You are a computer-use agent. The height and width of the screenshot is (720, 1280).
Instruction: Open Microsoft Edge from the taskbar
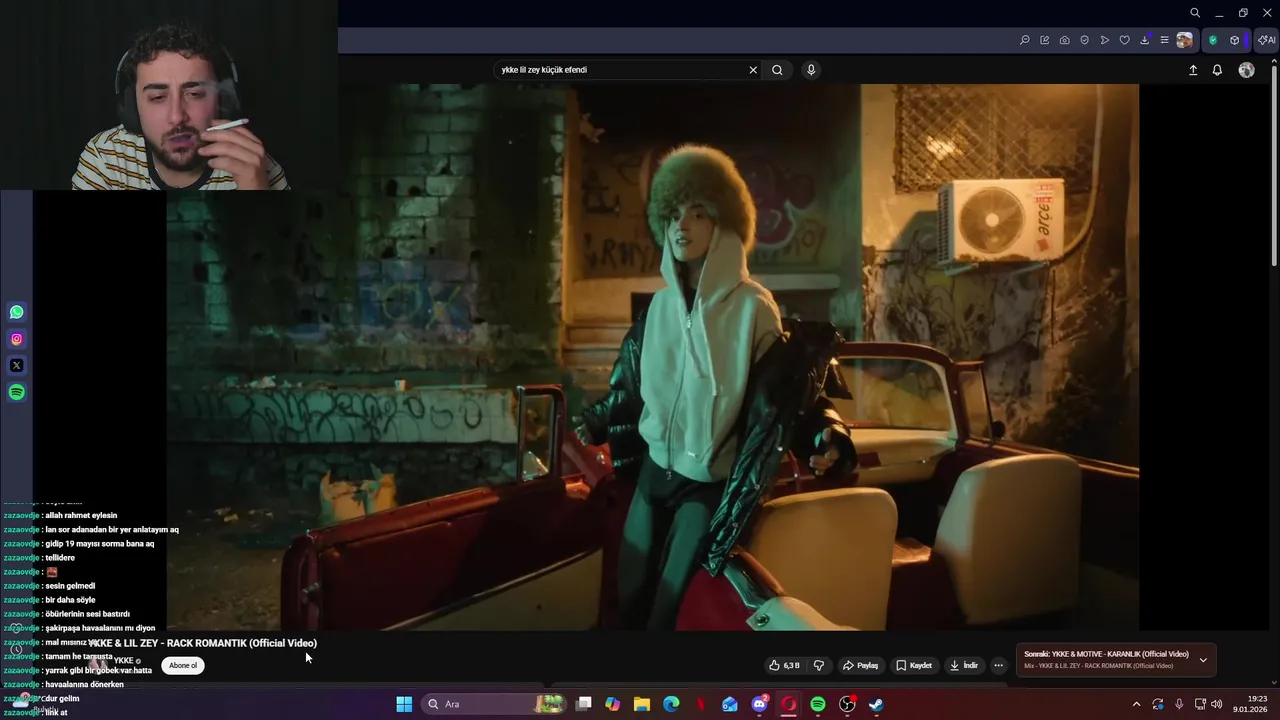(x=671, y=704)
